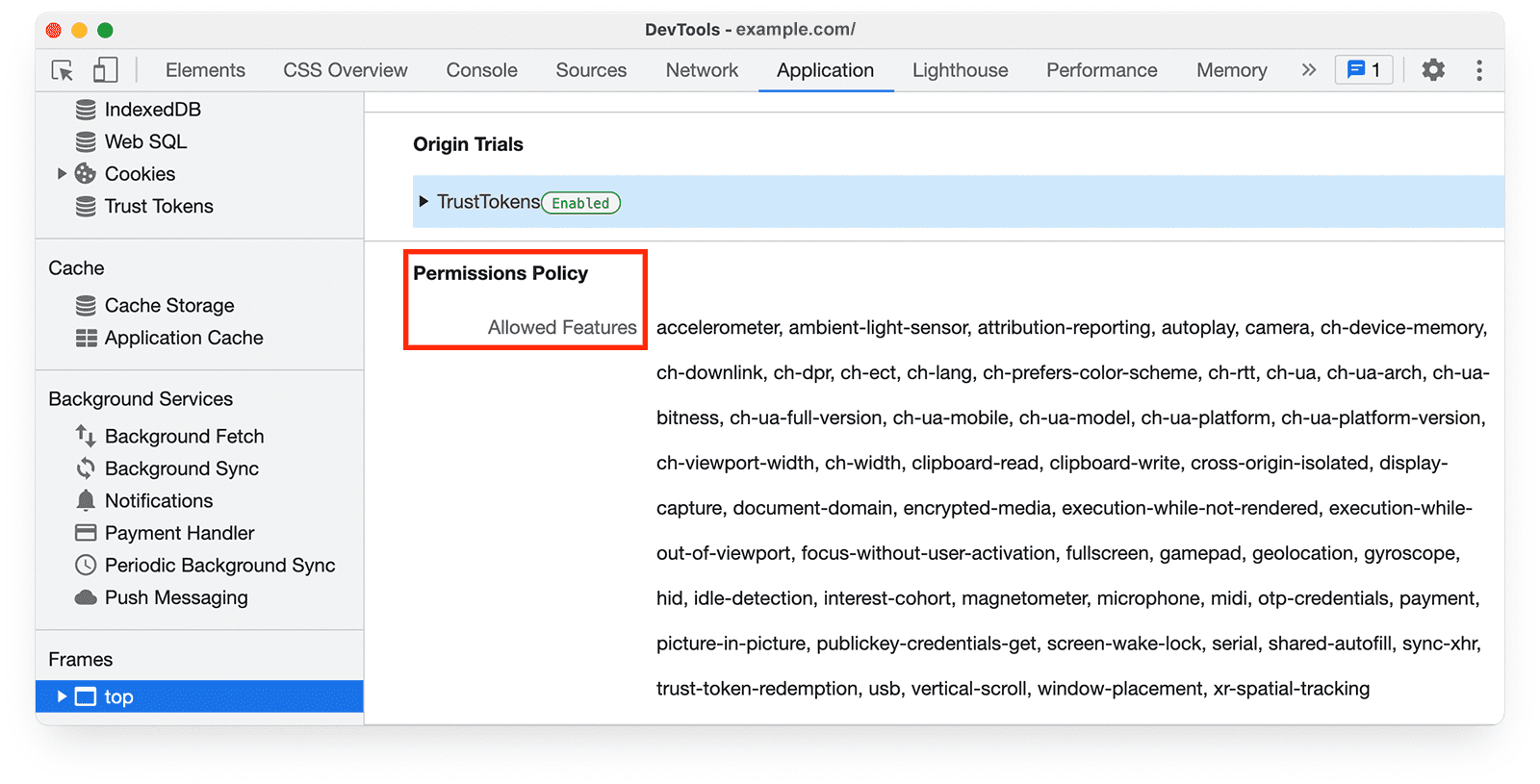The width and height of the screenshot is (1540, 784).
Task: Select IndexedDB storage icon in sidebar
Action: [x=86, y=110]
